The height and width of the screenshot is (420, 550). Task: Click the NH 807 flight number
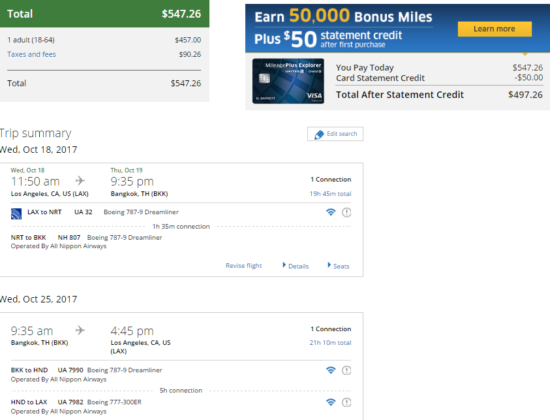click(x=69, y=238)
